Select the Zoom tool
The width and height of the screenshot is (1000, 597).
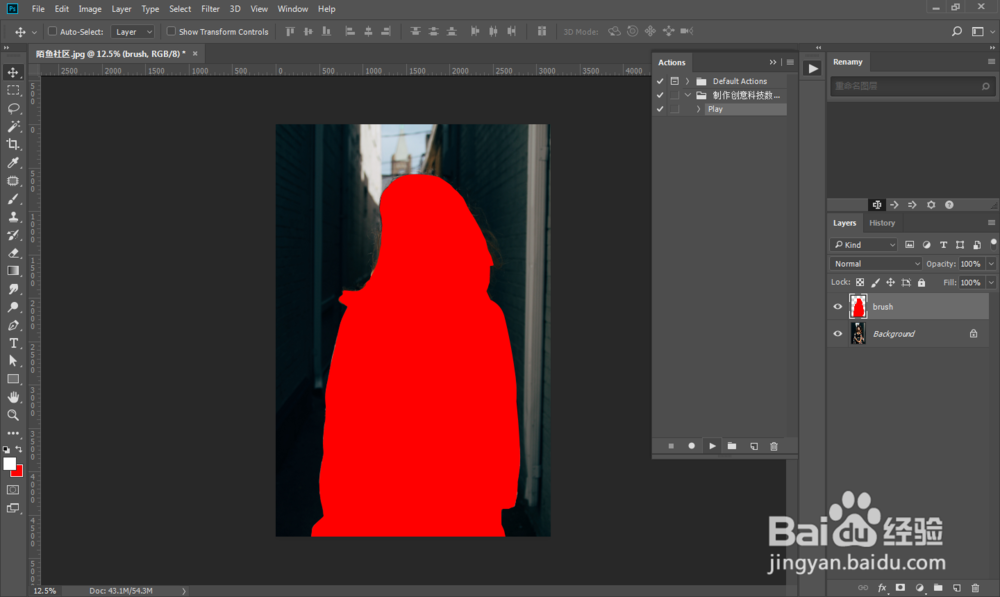13,415
